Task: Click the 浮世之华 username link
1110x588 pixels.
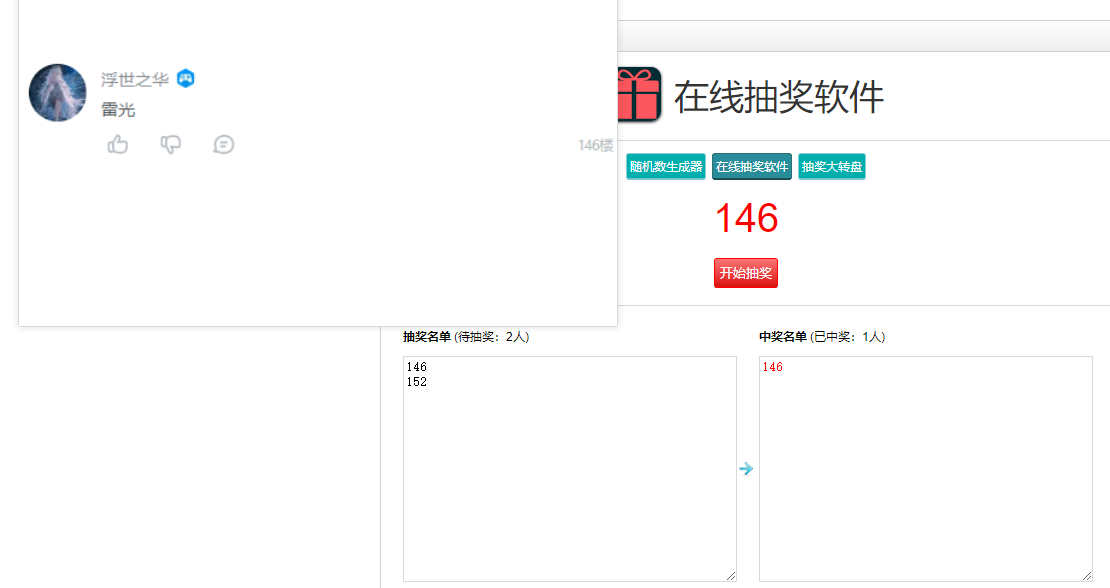Action: pyautogui.click(x=135, y=79)
